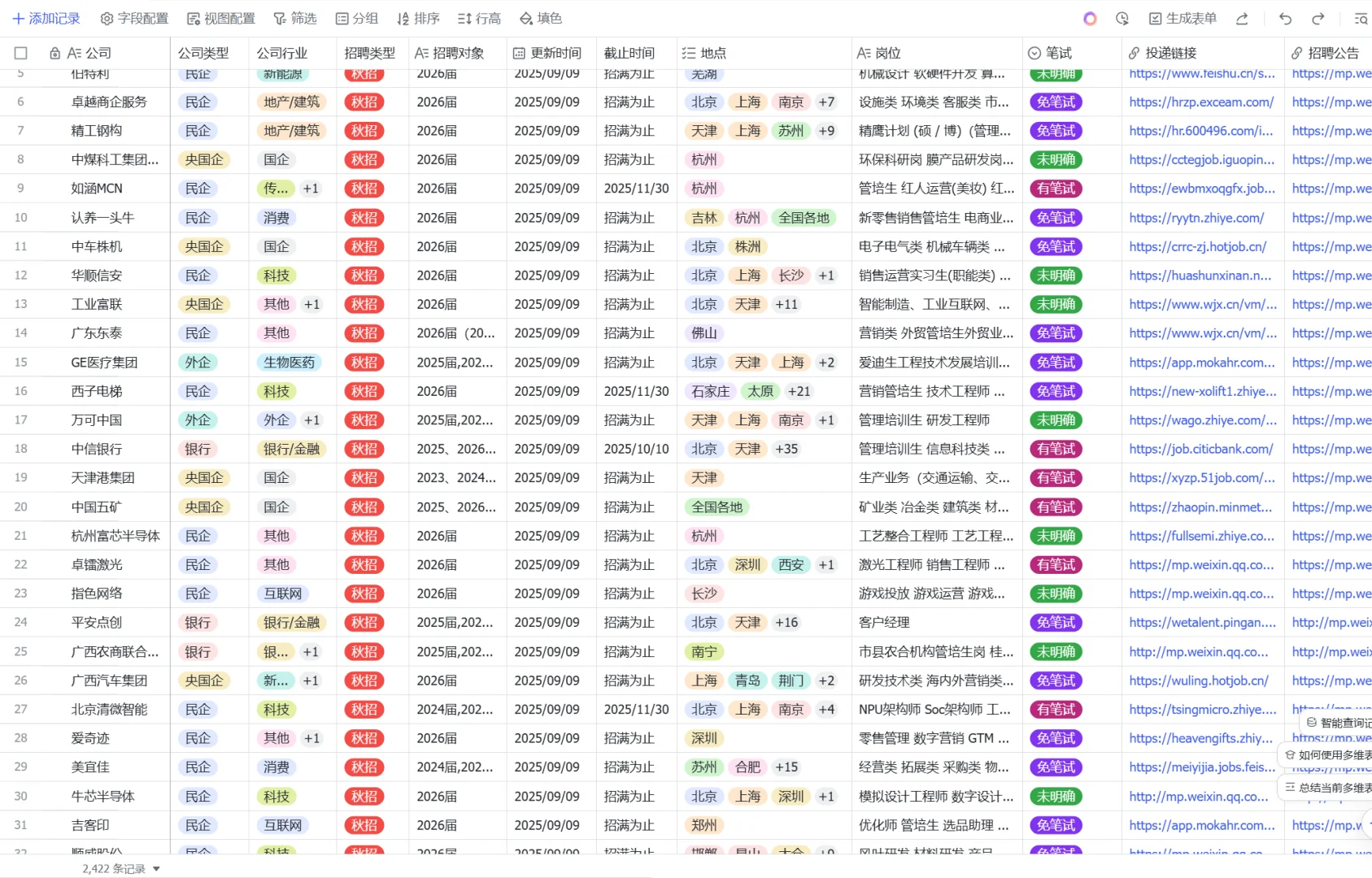This screenshot has height=878, width=1372.
Task: Open the wuling.hotjob.cn application link
Action: point(1199,681)
